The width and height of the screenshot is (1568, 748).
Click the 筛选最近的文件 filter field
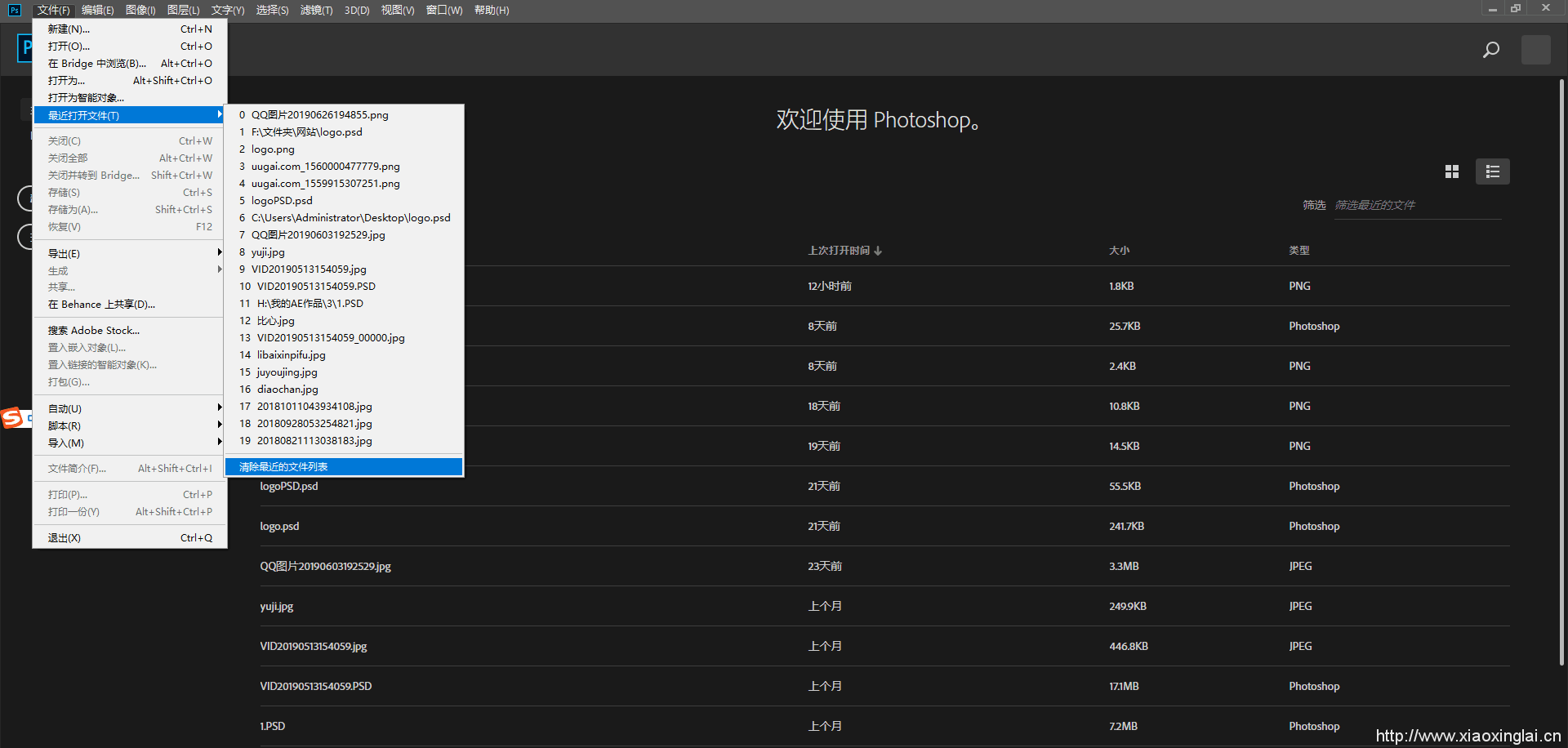(x=1418, y=205)
